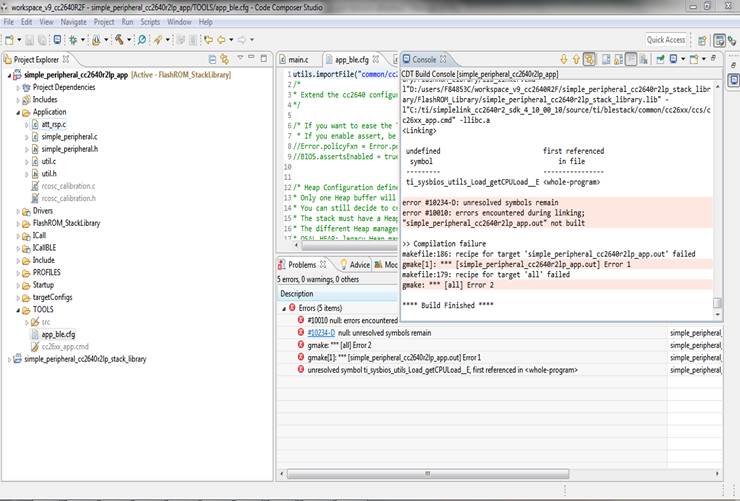Click the Search magnifier toolbar icon
The height and width of the screenshot is (501, 740).
[142, 40]
